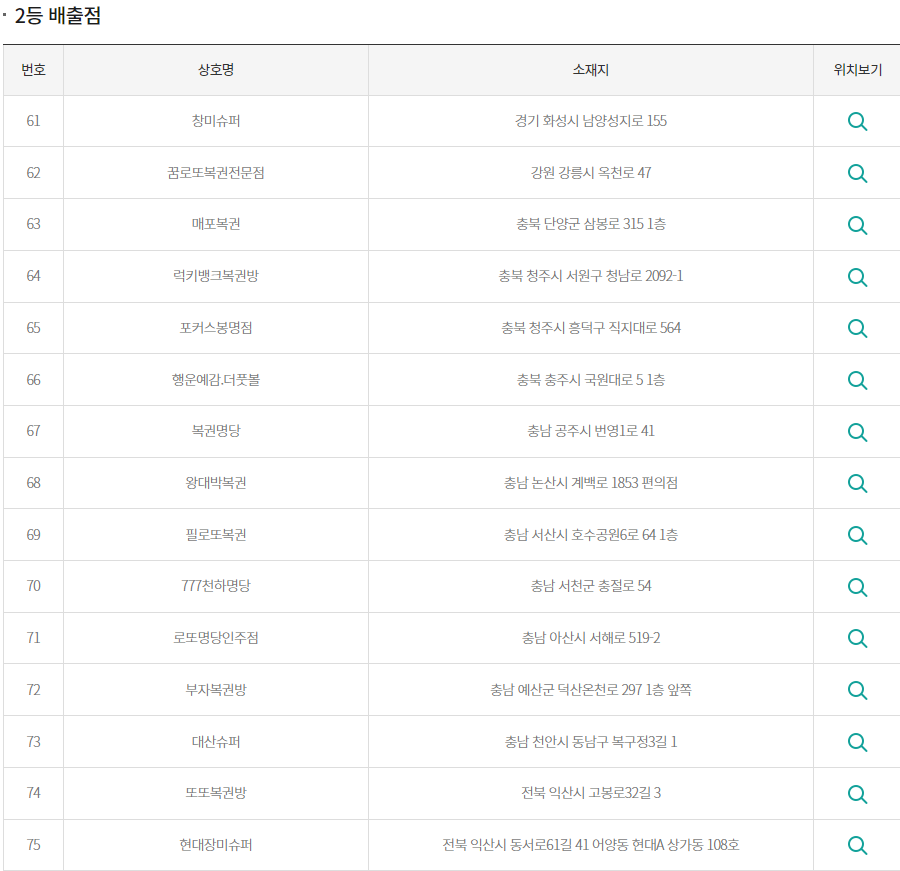This screenshot has height=871, width=900.
Task: Select store name 현대장미슈퍼
Action: tap(216, 844)
